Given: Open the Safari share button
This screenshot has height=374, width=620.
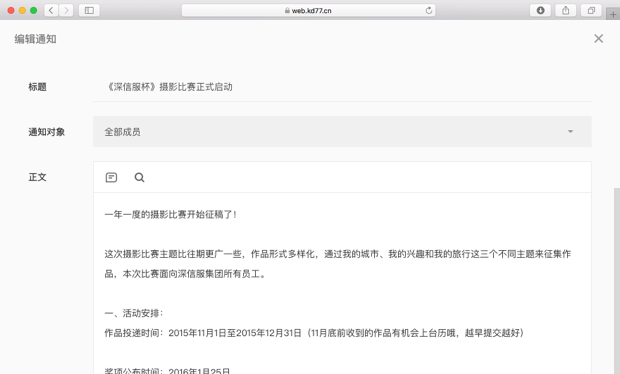Looking at the screenshot, I should coord(565,10).
